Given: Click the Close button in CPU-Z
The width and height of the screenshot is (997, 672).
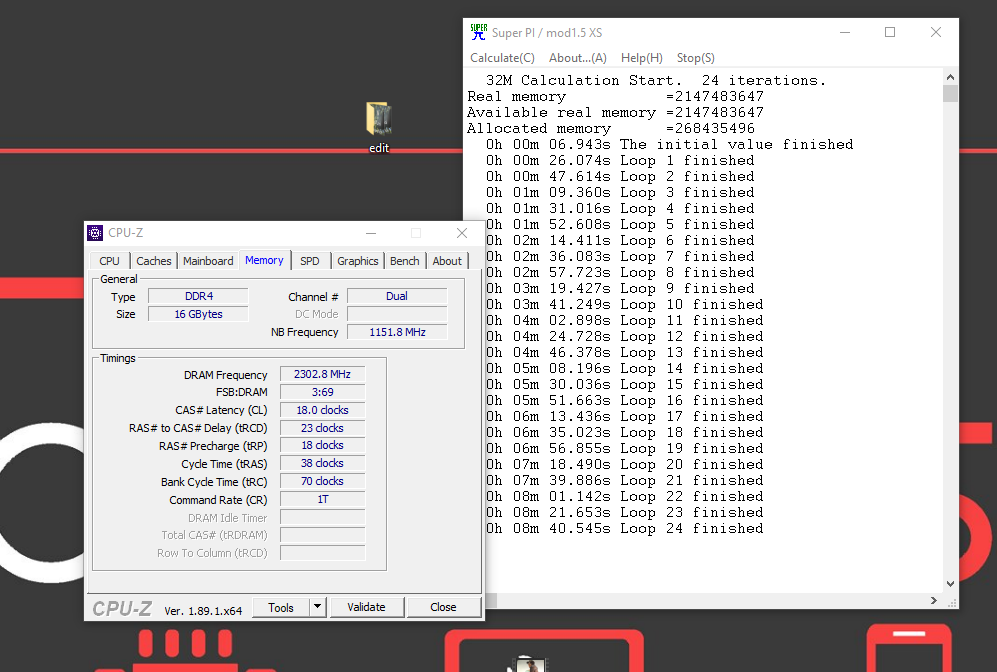Looking at the screenshot, I should click(443, 607).
